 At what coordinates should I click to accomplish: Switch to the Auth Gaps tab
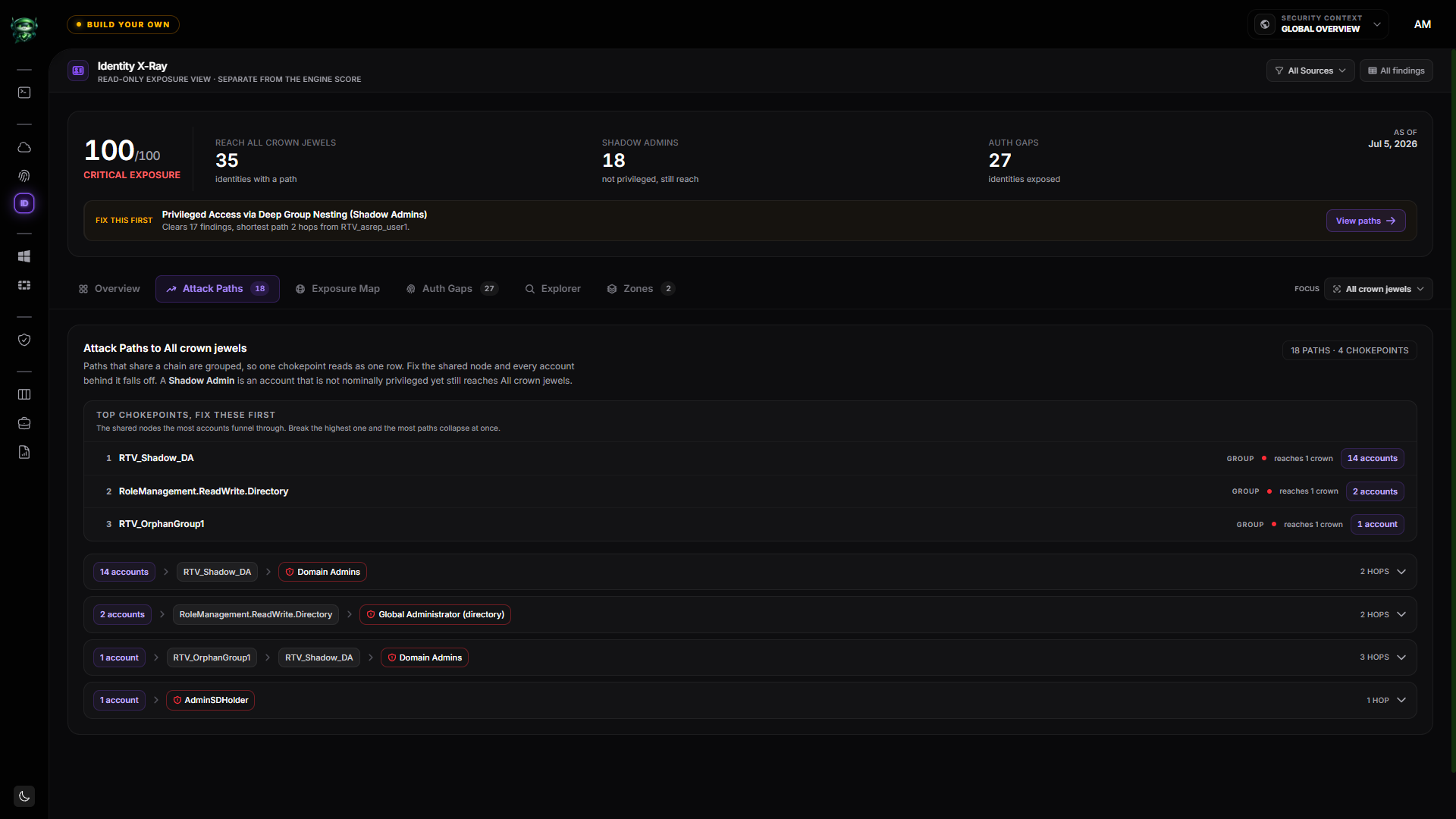[x=452, y=289]
